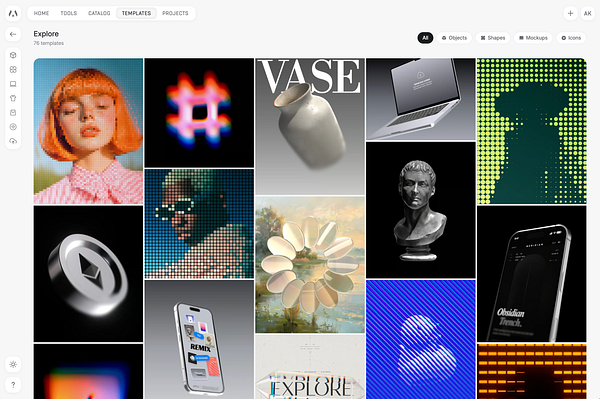
Task: Go to the Home tab
Action: 41,13
